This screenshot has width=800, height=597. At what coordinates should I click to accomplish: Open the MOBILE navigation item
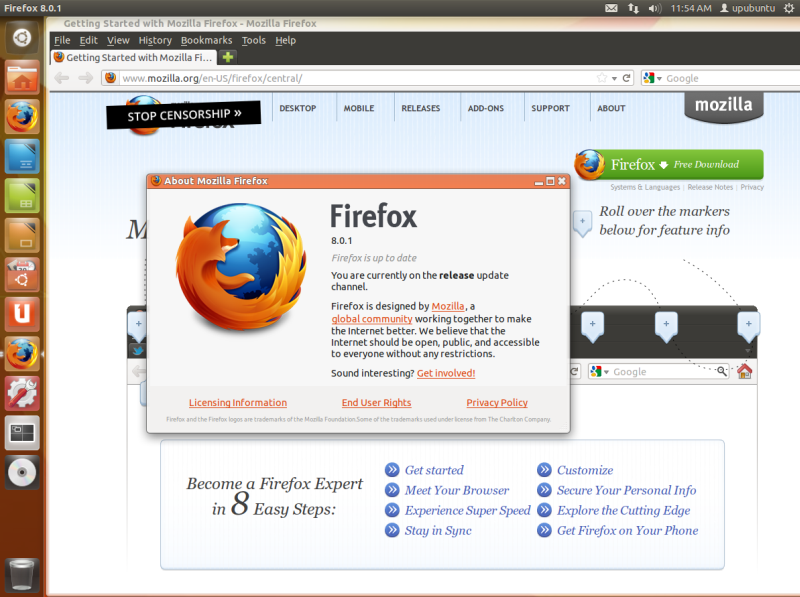tap(359, 108)
